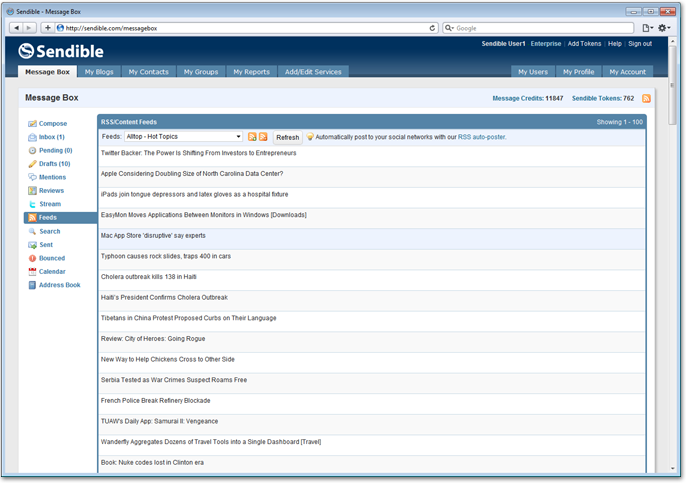
Task: Click the Address Book icon
Action: tap(32, 286)
